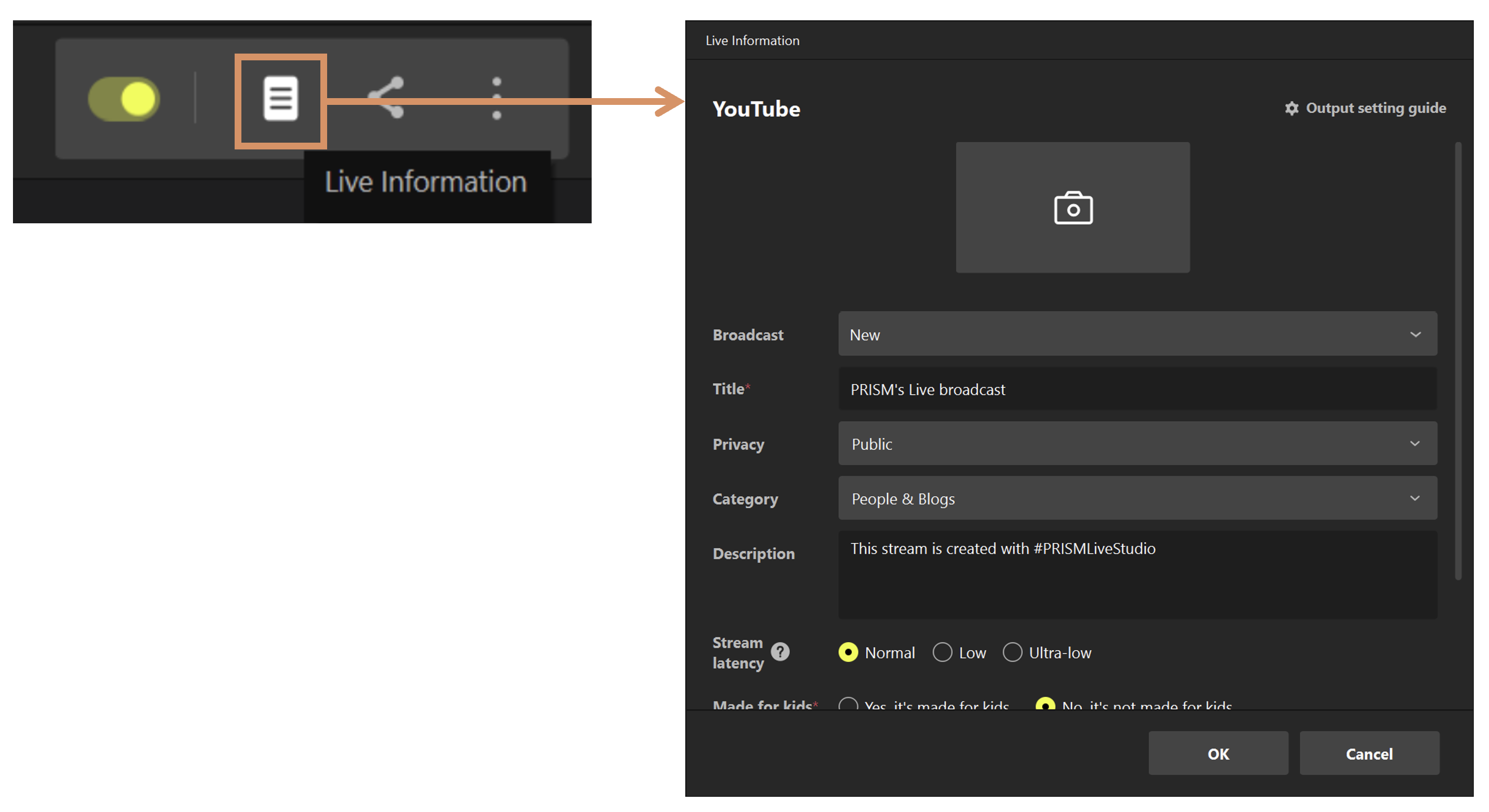Select No, it's not made for kids
The image size is (1489, 812).
1045,703
